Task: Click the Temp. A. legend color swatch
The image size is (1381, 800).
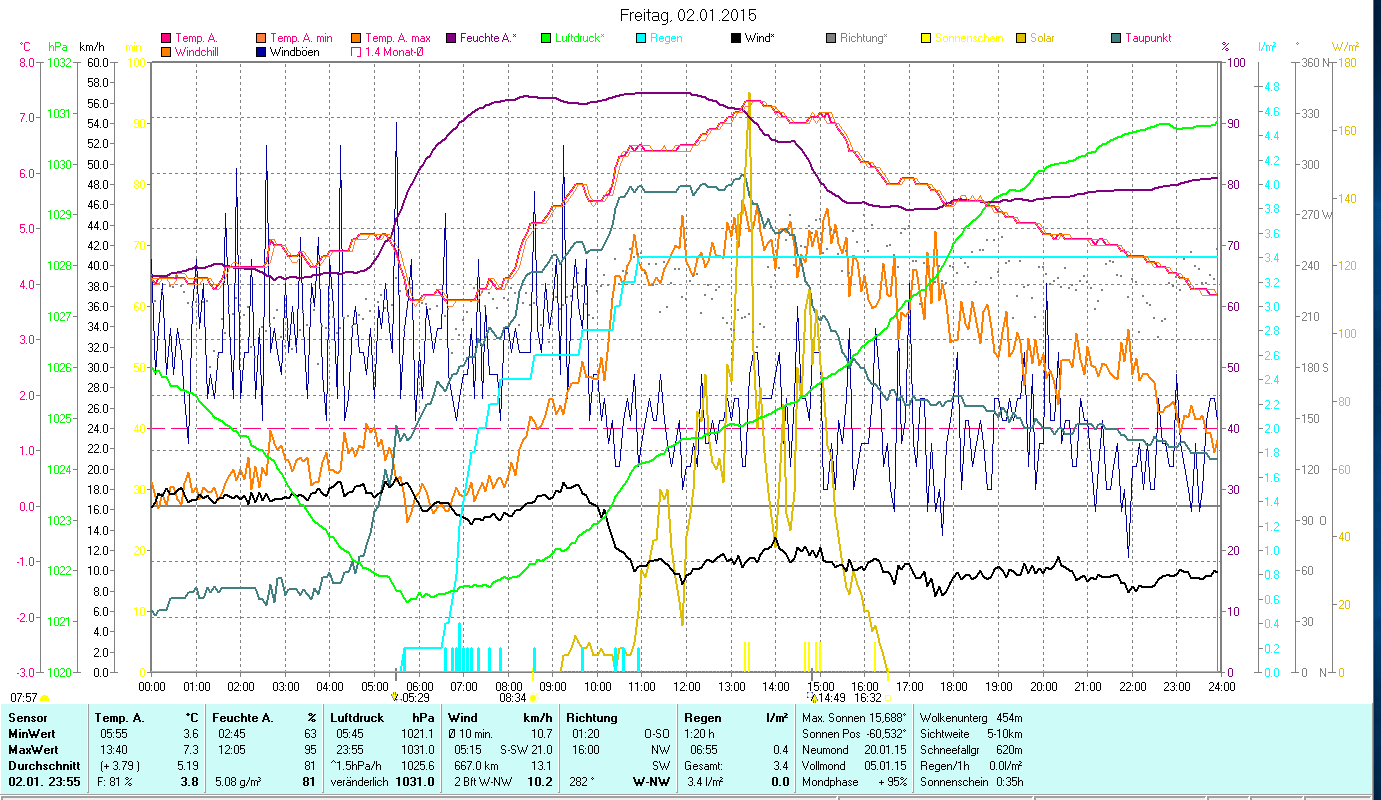Action: [166, 38]
